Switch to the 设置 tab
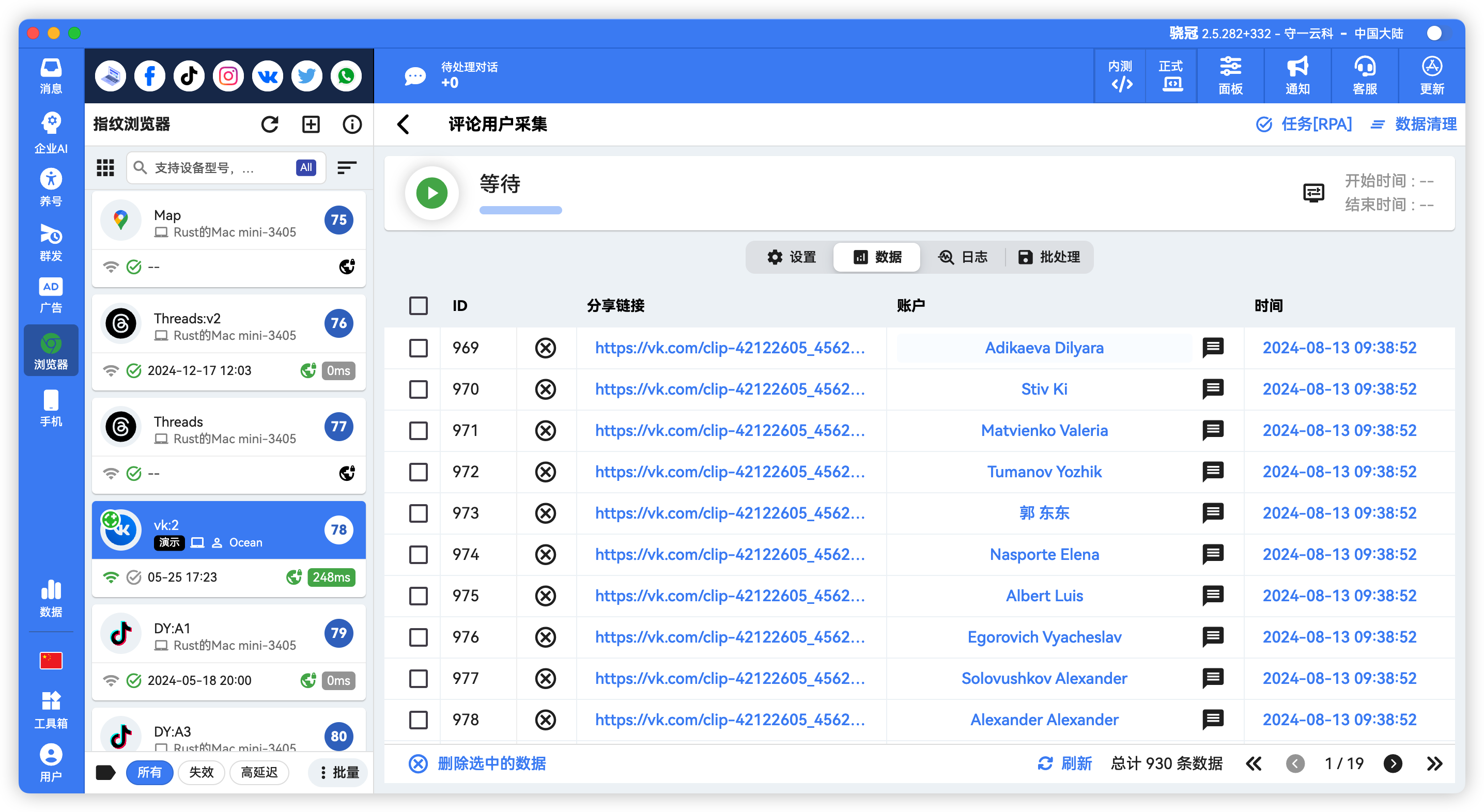Image resolution: width=1484 pixels, height=812 pixels. point(792,257)
